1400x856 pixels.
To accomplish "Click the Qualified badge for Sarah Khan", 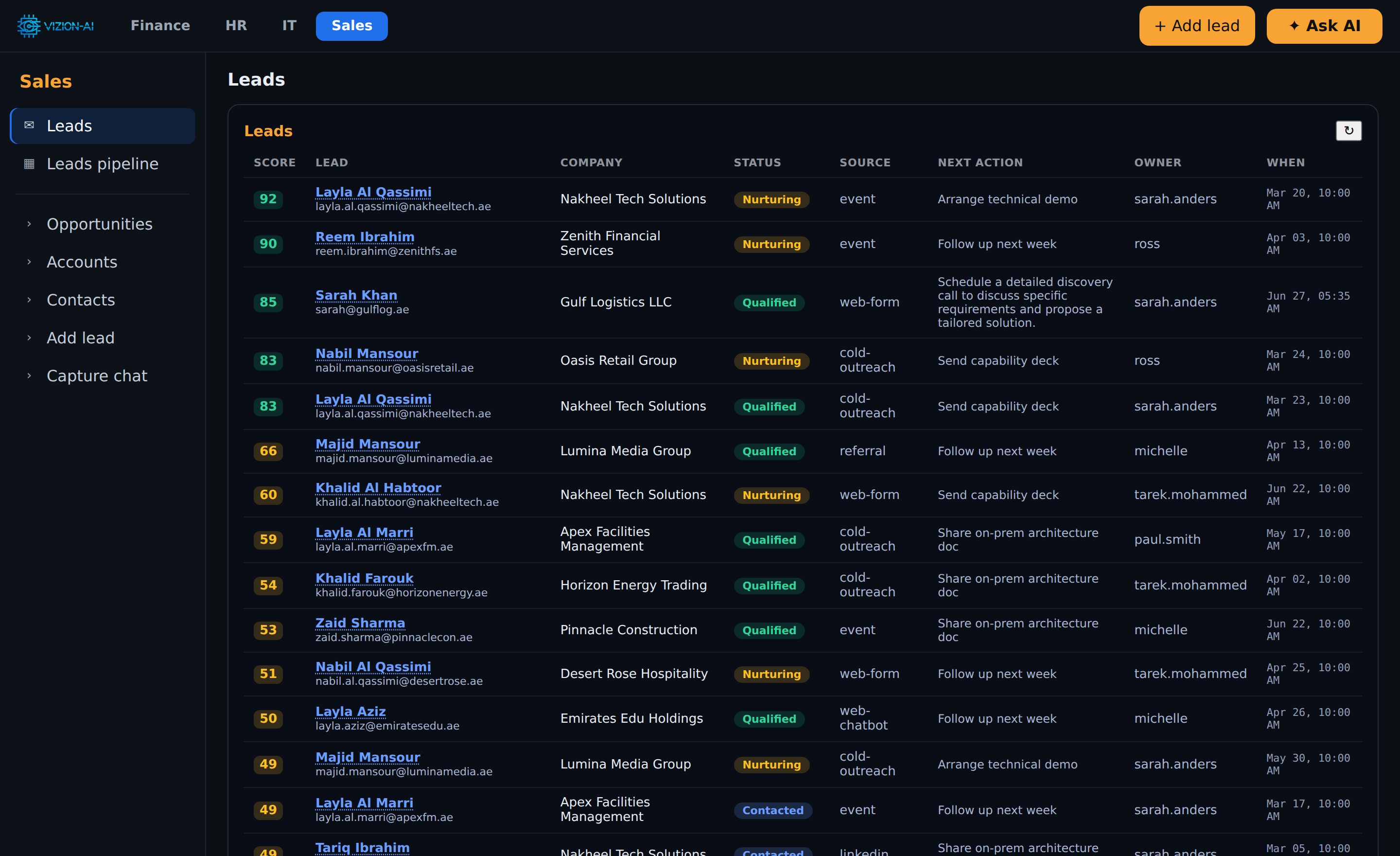I will click(769, 303).
